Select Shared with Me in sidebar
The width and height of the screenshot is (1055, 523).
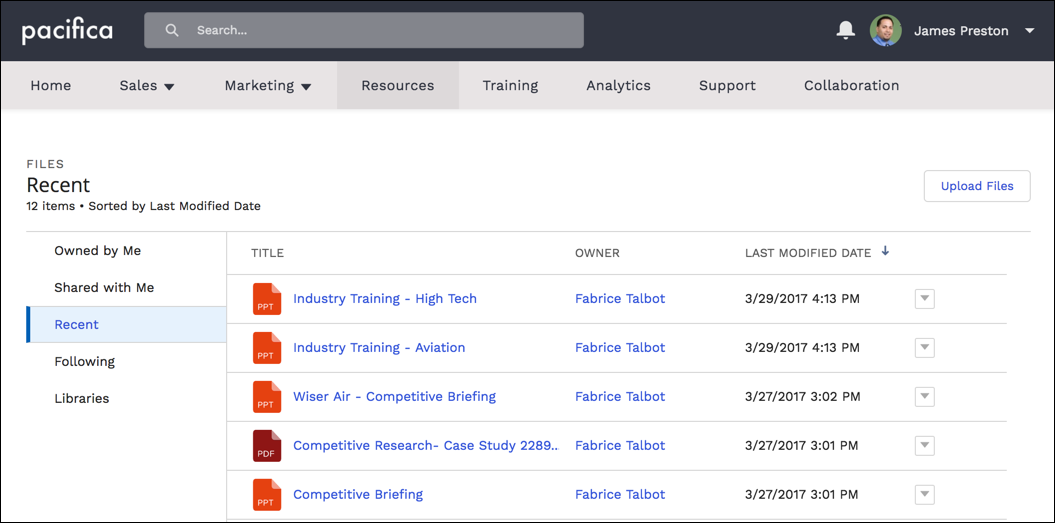click(104, 288)
